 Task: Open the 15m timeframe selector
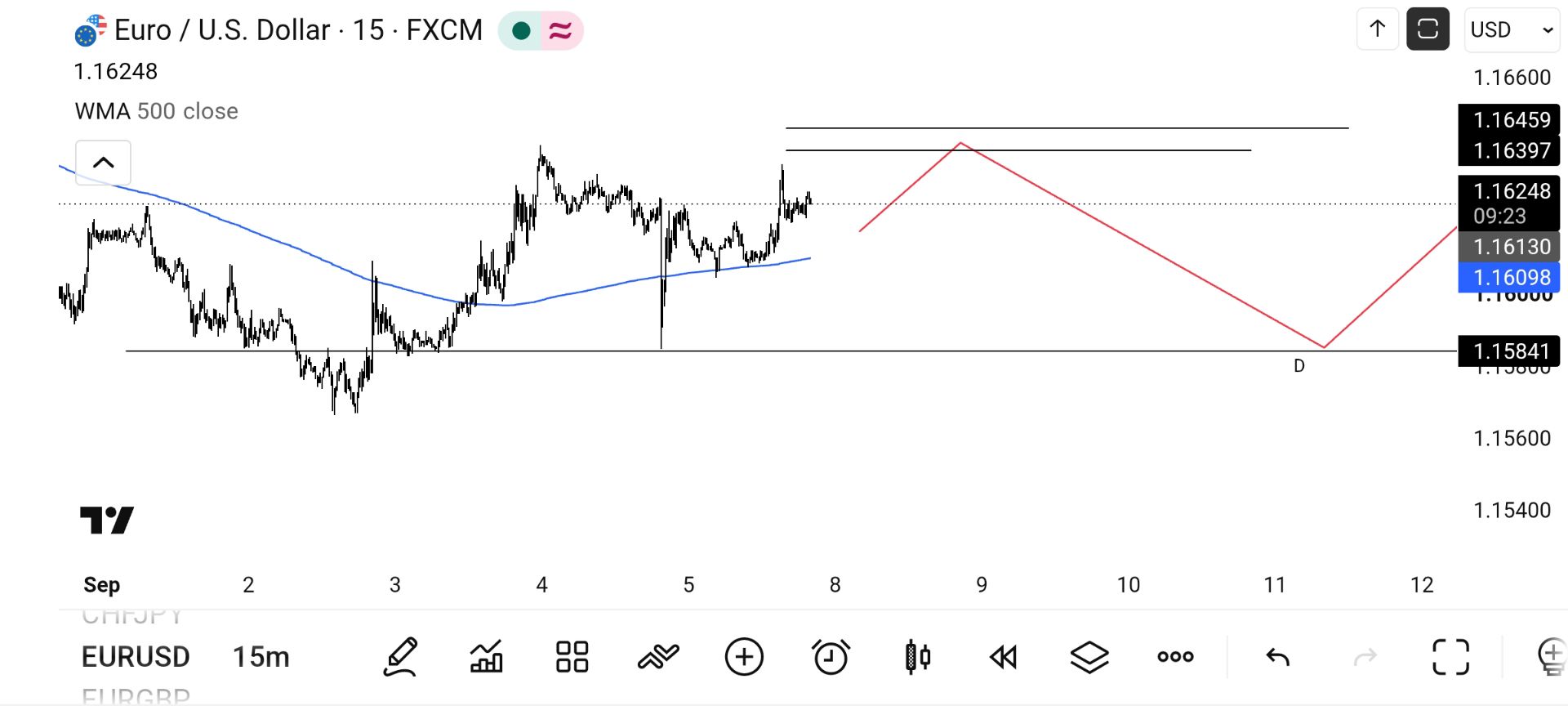[261, 657]
